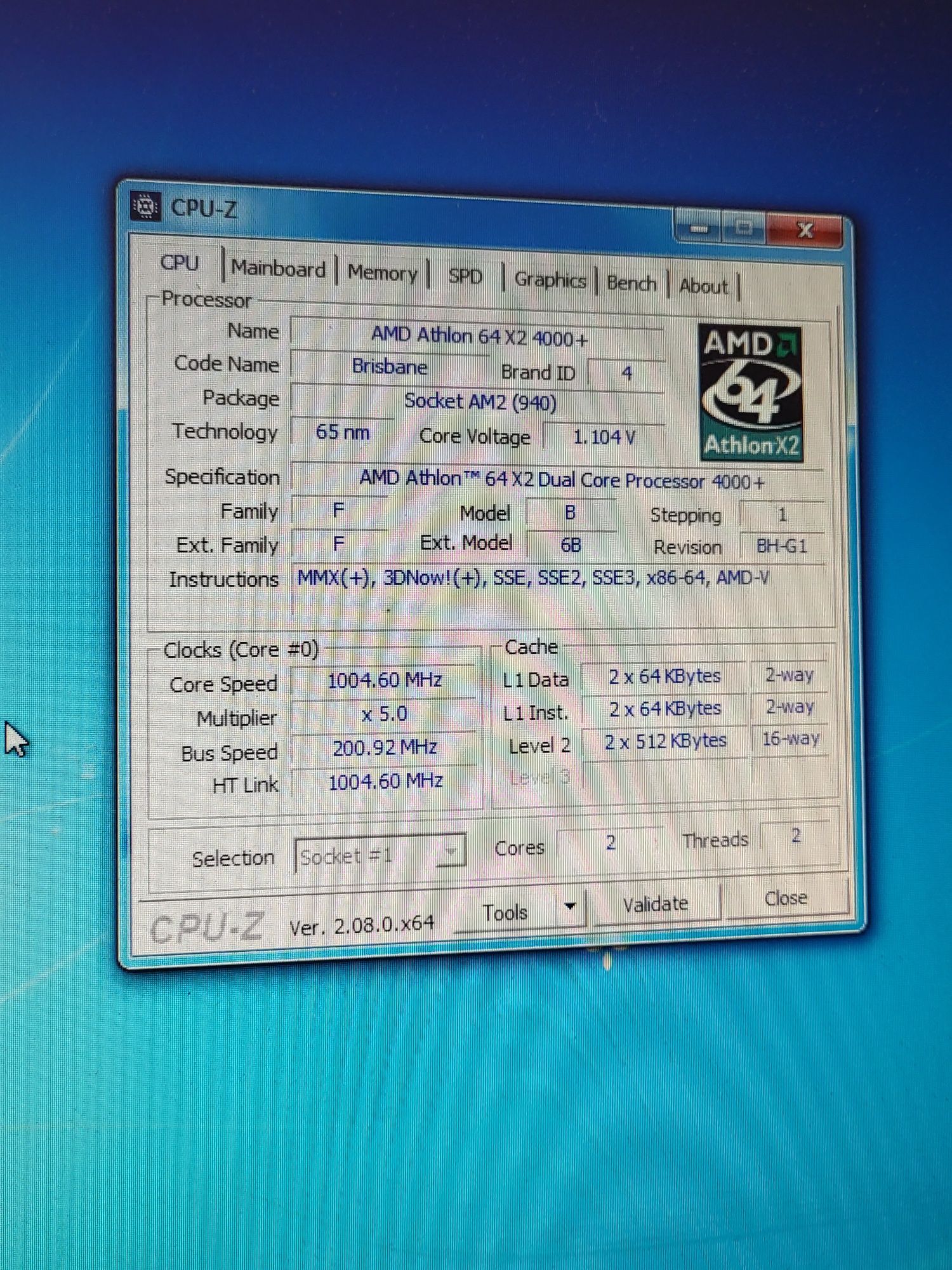
Task: Click the Ext. Family value F
Action: [339, 544]
